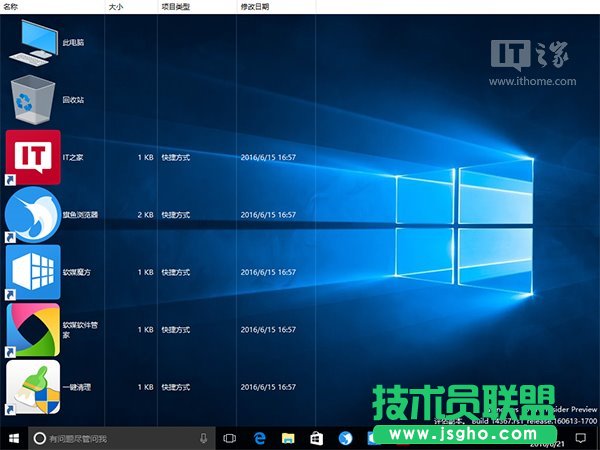Click the 1 KB size in IT之家 row
The image size is (600, 450).
tap(145, 157)
